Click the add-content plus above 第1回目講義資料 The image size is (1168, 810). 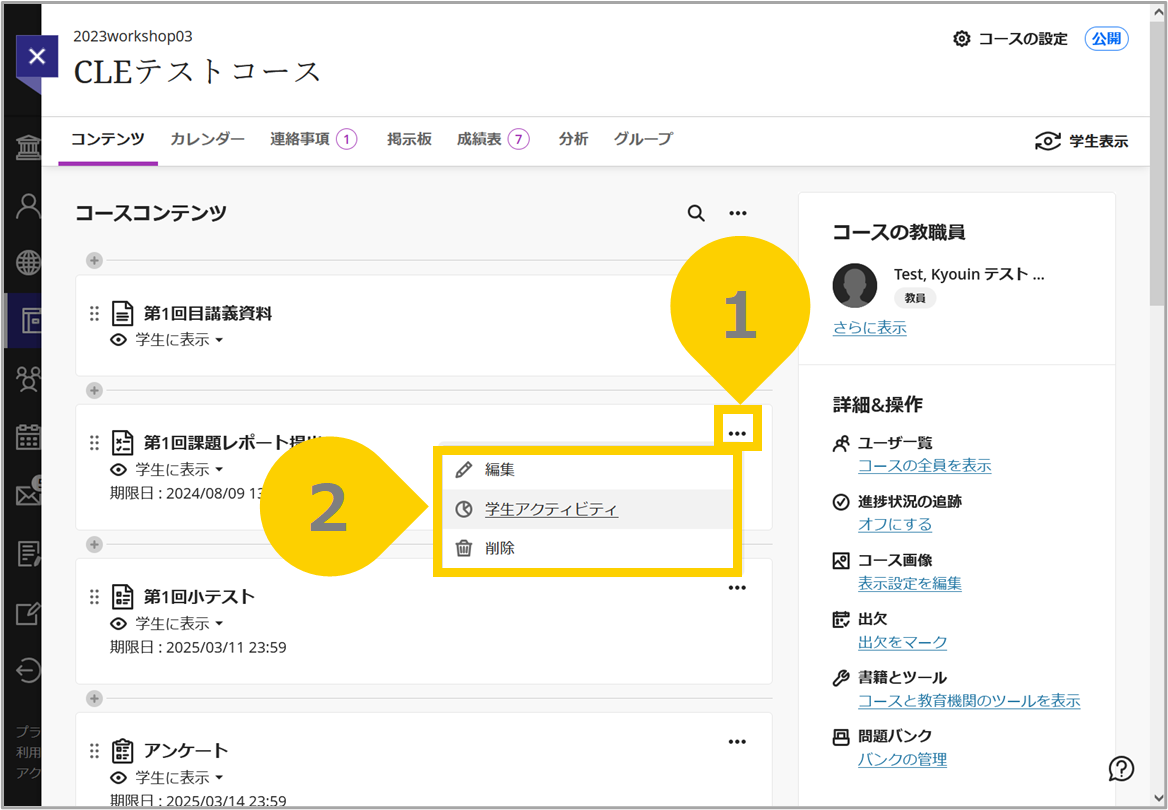[x=94, y=260]
